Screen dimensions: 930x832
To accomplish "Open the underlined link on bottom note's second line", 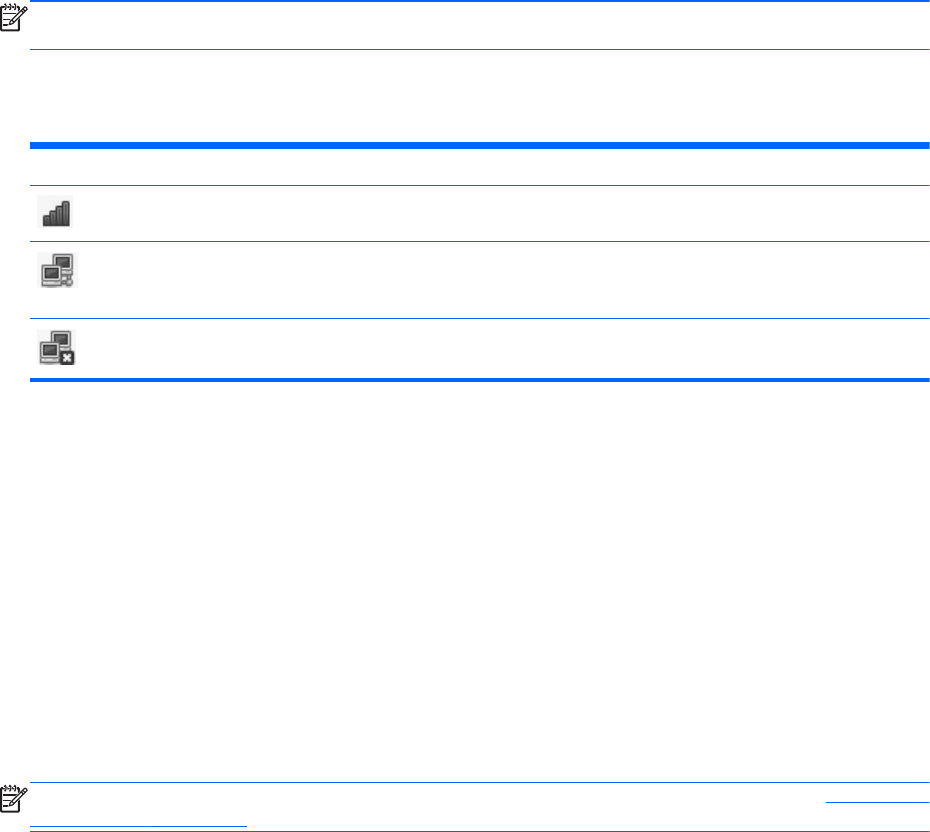I will 138,824.
